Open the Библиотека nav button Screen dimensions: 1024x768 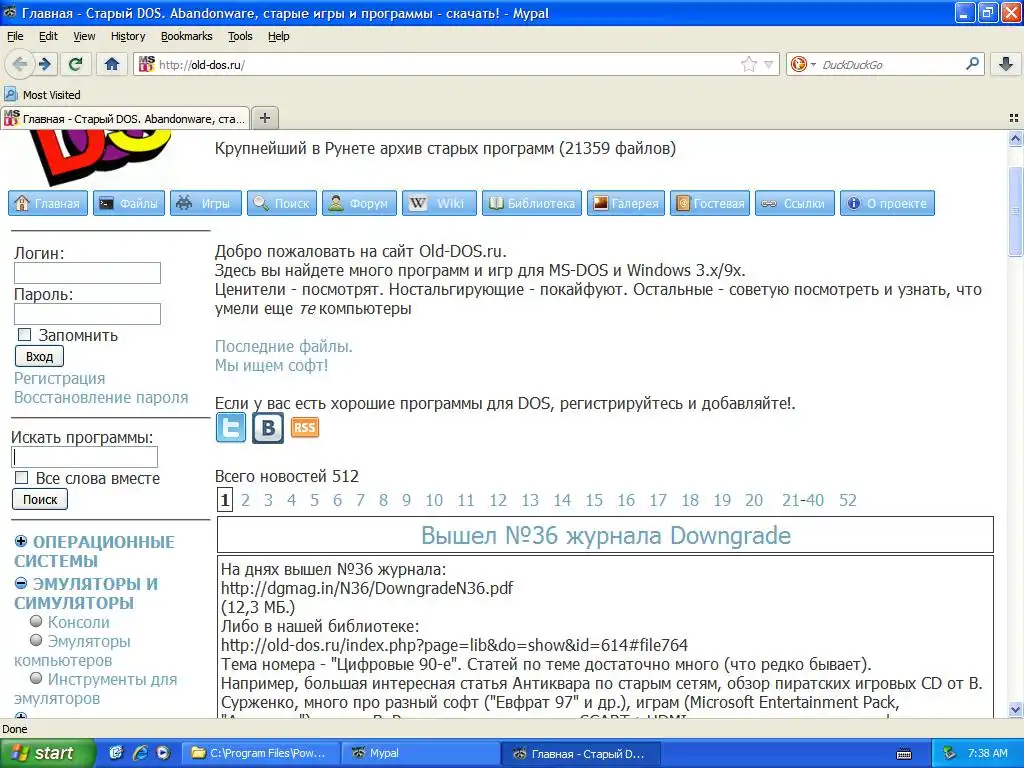(532, 203)
